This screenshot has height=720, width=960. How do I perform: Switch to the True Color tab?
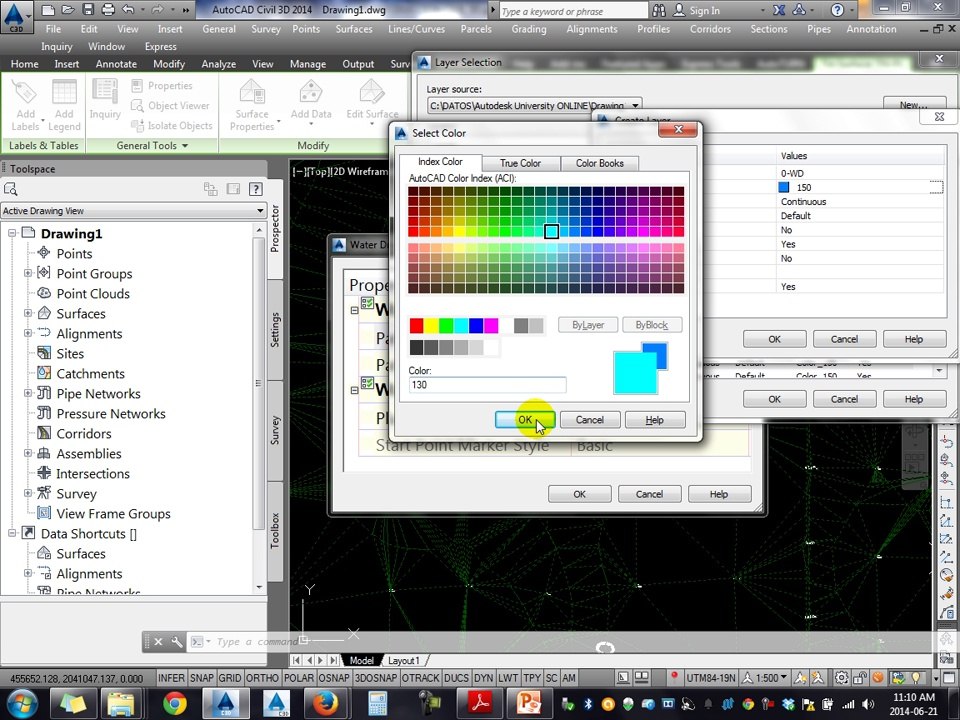click(x=520, y=163)
